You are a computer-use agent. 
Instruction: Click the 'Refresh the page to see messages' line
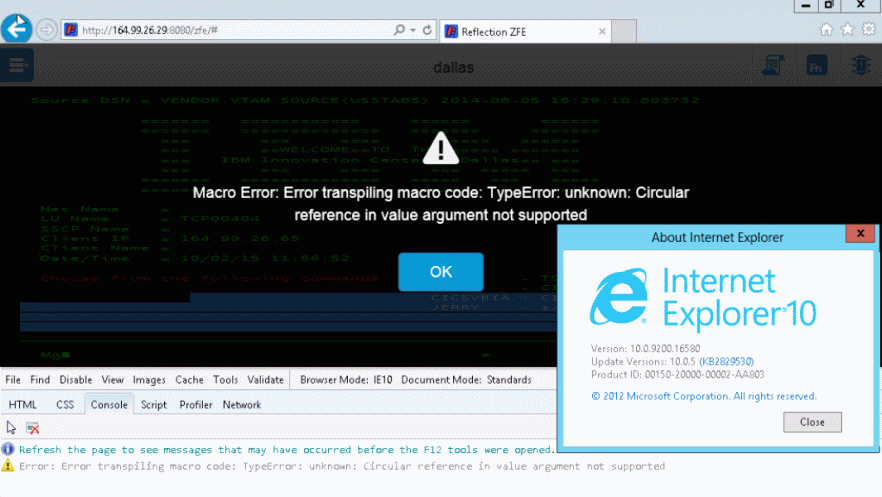tap(286, 450)
